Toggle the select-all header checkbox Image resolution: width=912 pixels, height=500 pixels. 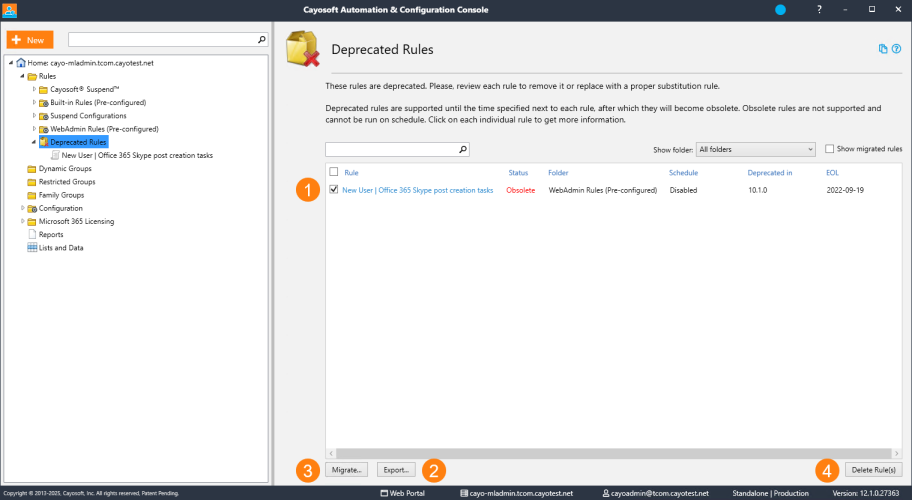click(334, 172)
